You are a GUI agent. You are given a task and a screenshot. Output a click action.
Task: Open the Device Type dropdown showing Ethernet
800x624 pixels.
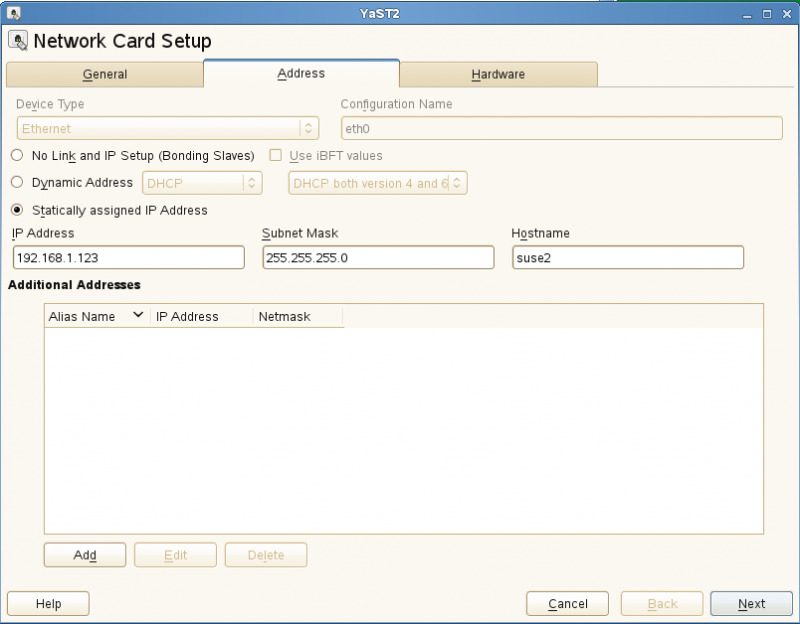click(x=166, y=128)
